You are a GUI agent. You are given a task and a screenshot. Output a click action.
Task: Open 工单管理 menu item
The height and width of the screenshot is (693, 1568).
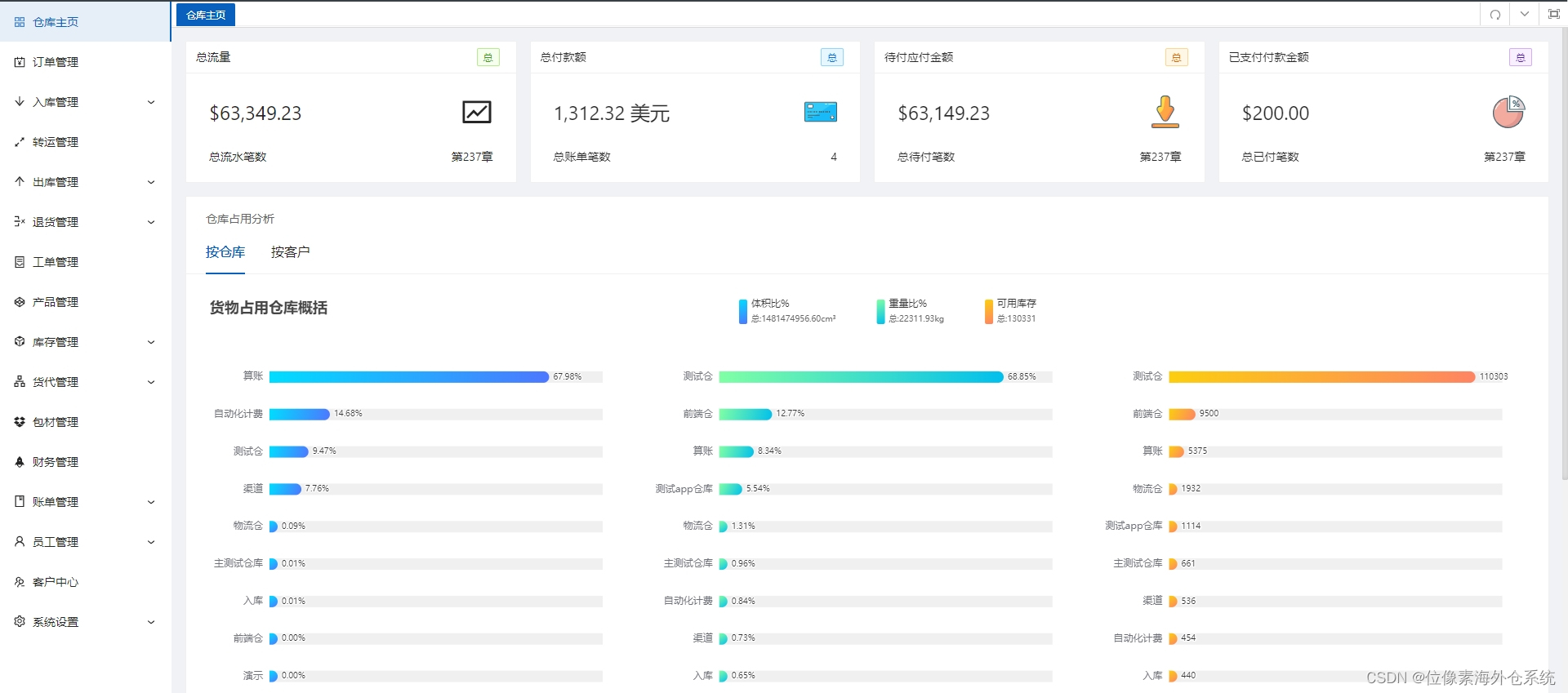coord(85,262)
